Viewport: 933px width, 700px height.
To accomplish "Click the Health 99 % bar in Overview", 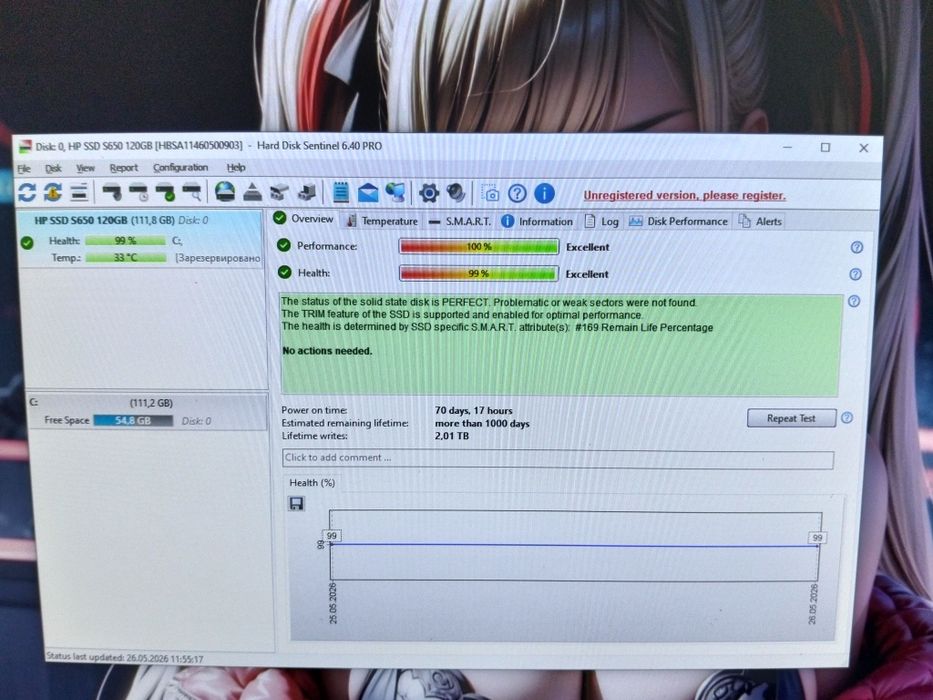I will pos(479,274).
